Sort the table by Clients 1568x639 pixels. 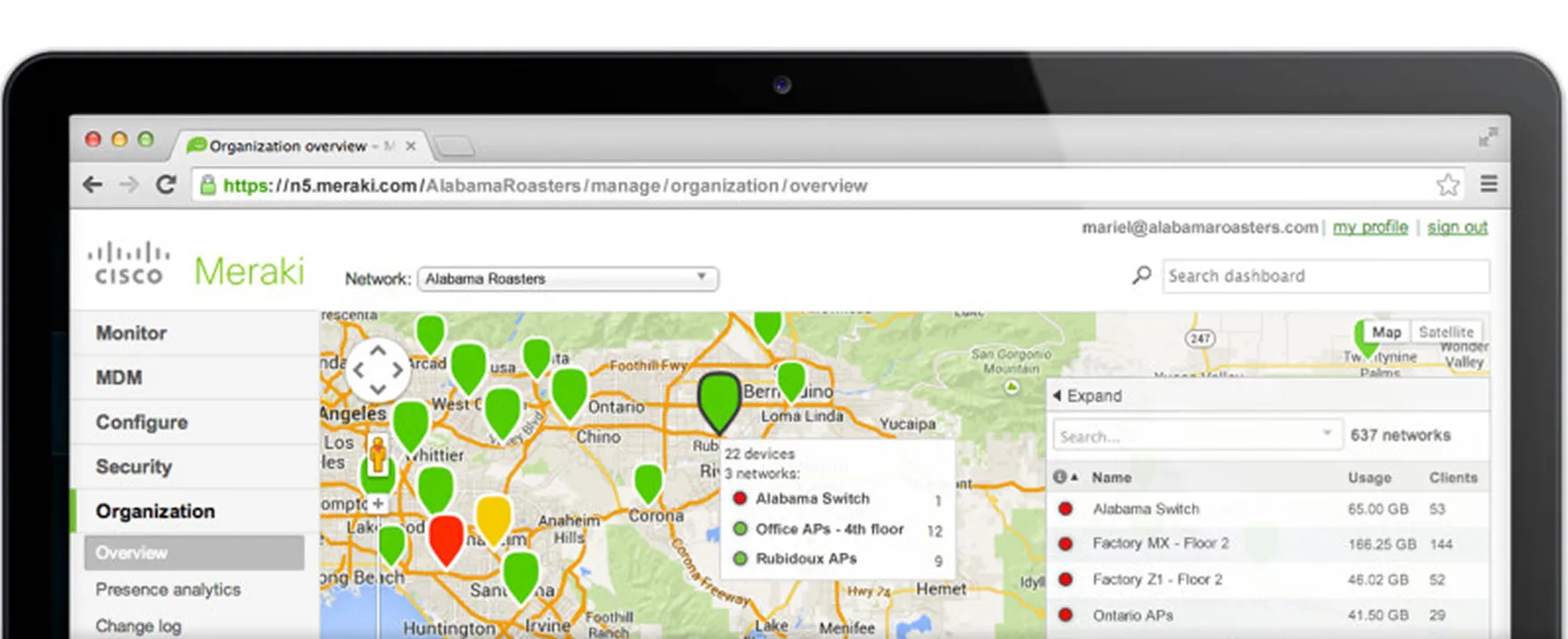(x=1453, y=477)
